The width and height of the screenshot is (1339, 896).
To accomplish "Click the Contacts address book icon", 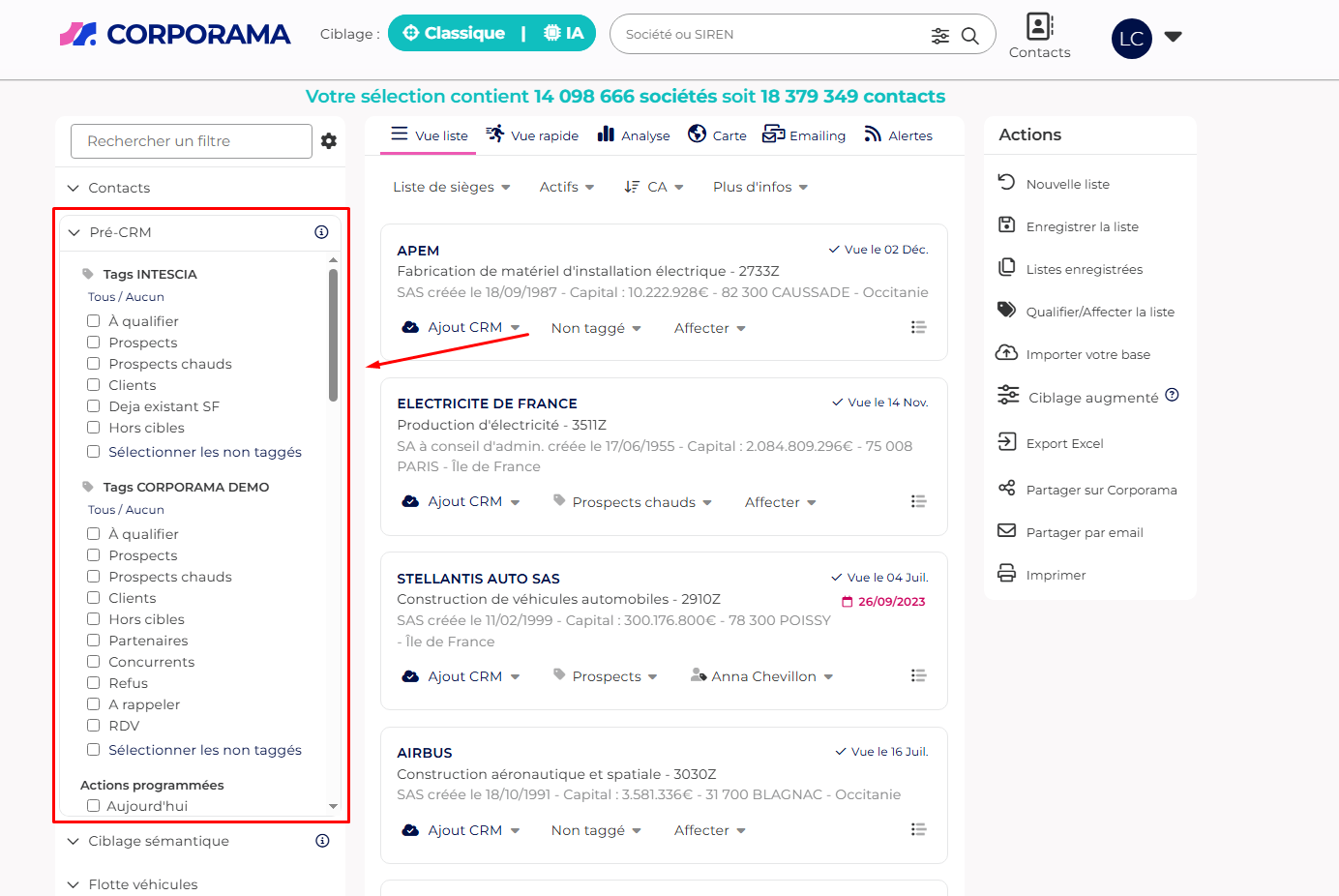I will tap(1039, 27).
